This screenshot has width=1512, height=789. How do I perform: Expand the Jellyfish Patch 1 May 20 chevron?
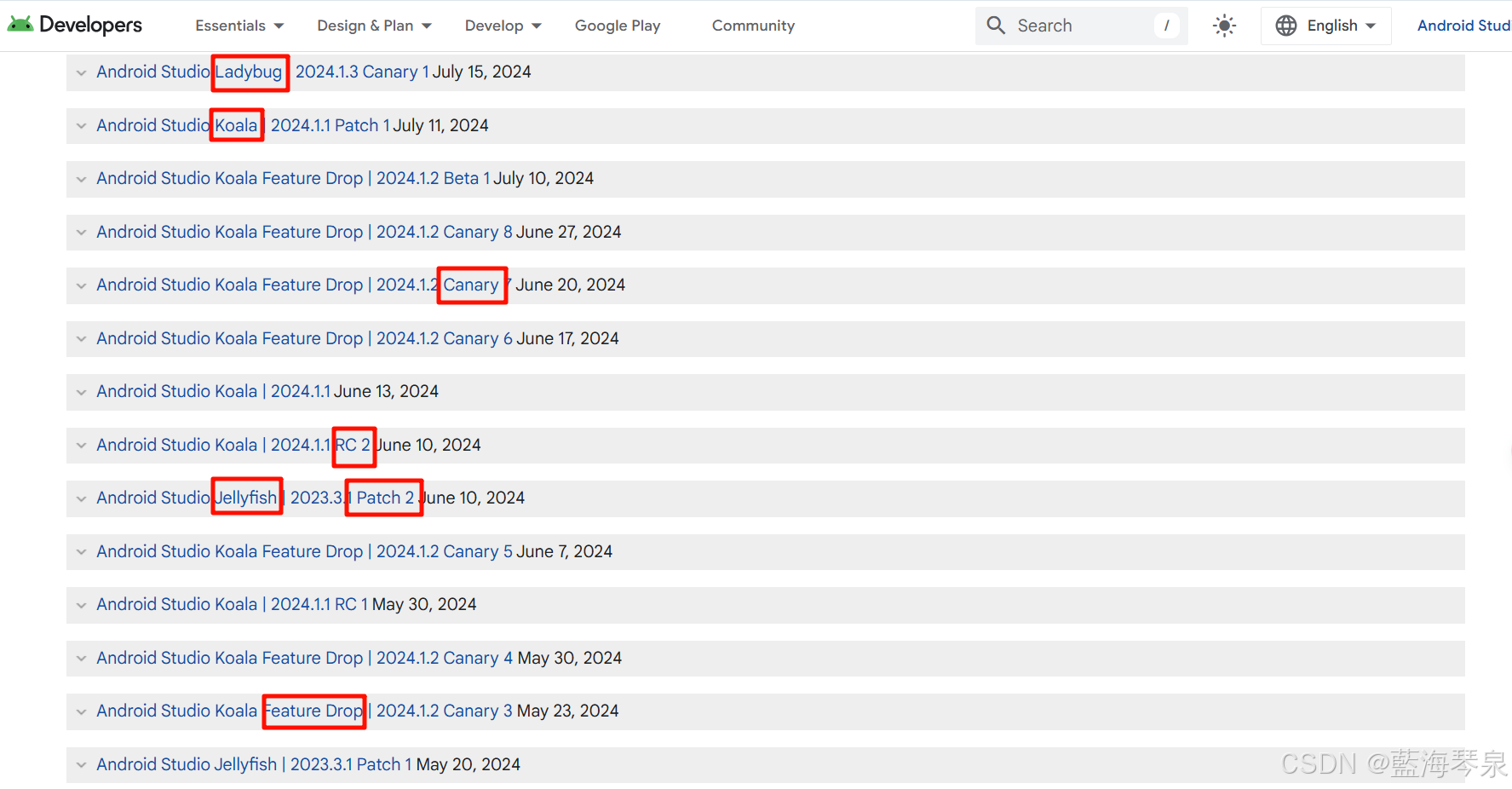81,765
